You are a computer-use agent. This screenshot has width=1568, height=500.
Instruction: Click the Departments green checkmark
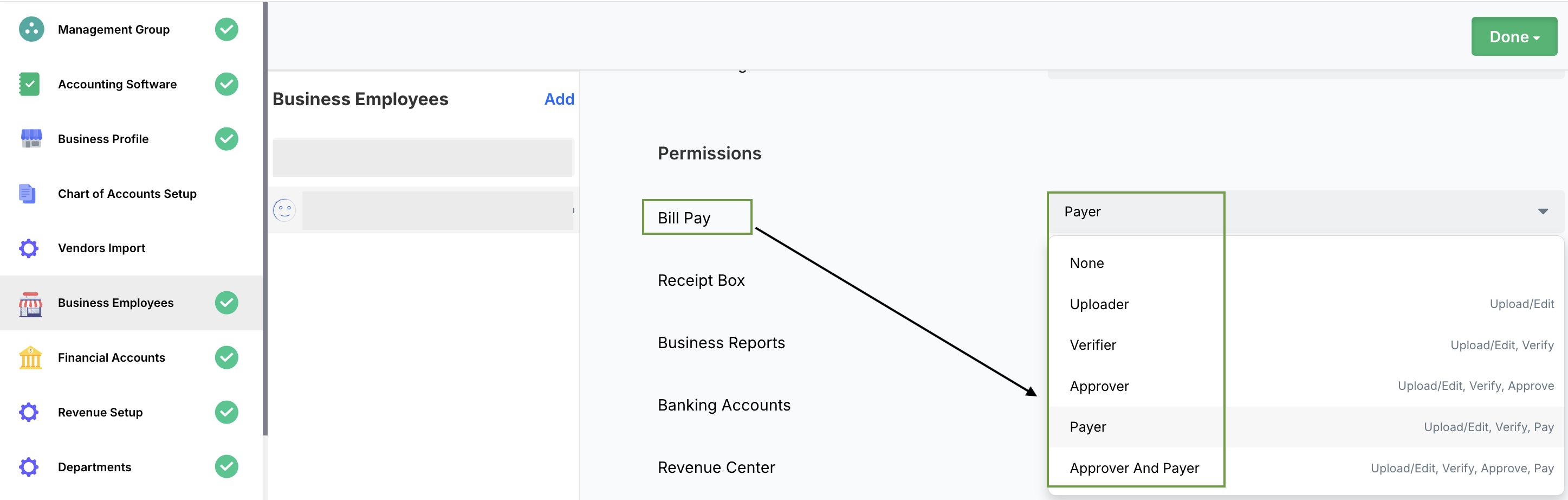click(226, 466)
